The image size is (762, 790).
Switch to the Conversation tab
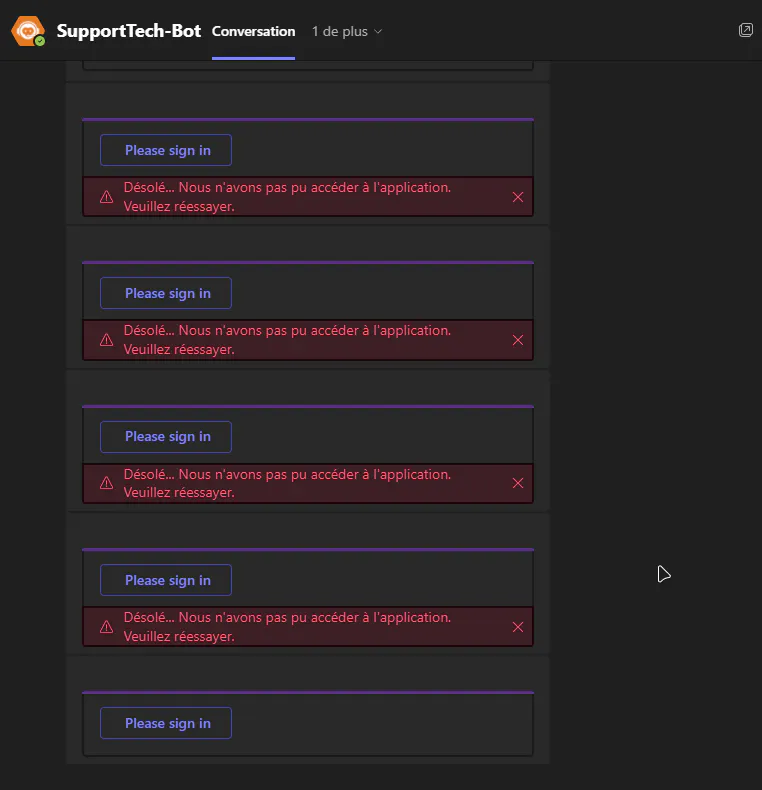point(253,31)
